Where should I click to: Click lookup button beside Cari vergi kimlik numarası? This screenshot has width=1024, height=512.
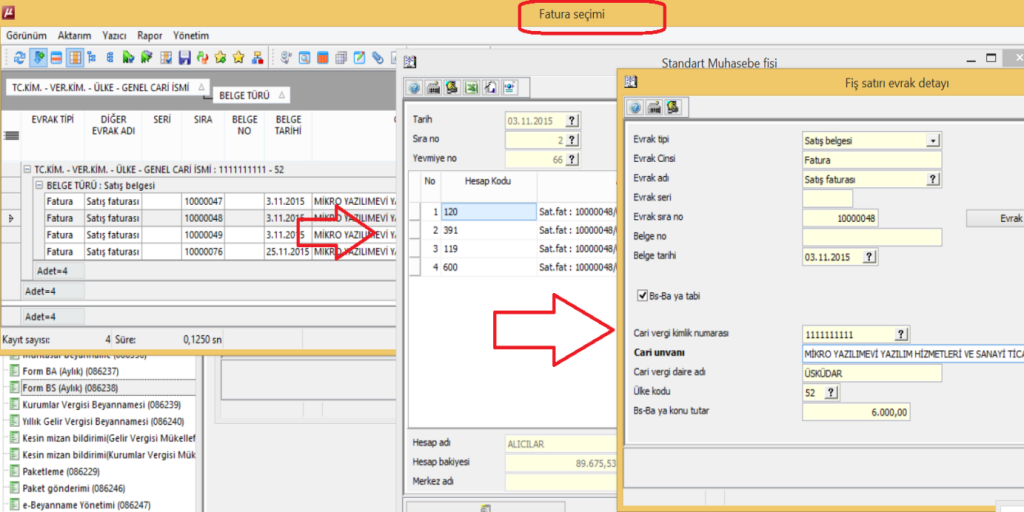pyautogui.click(x=901, y=334)
